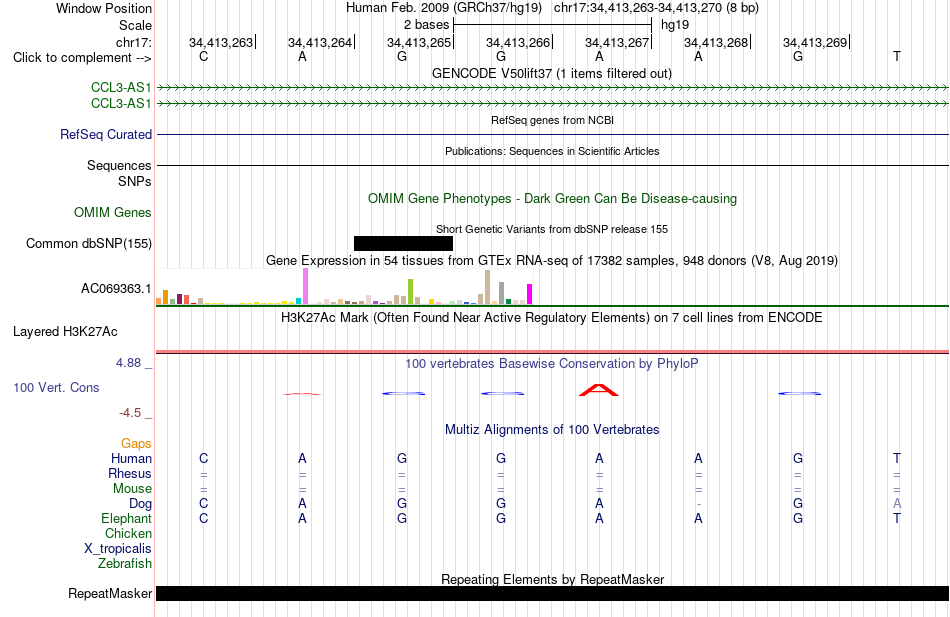Click the Mouse species label
This screenshot has width=950, height=617.
(133, 489)
